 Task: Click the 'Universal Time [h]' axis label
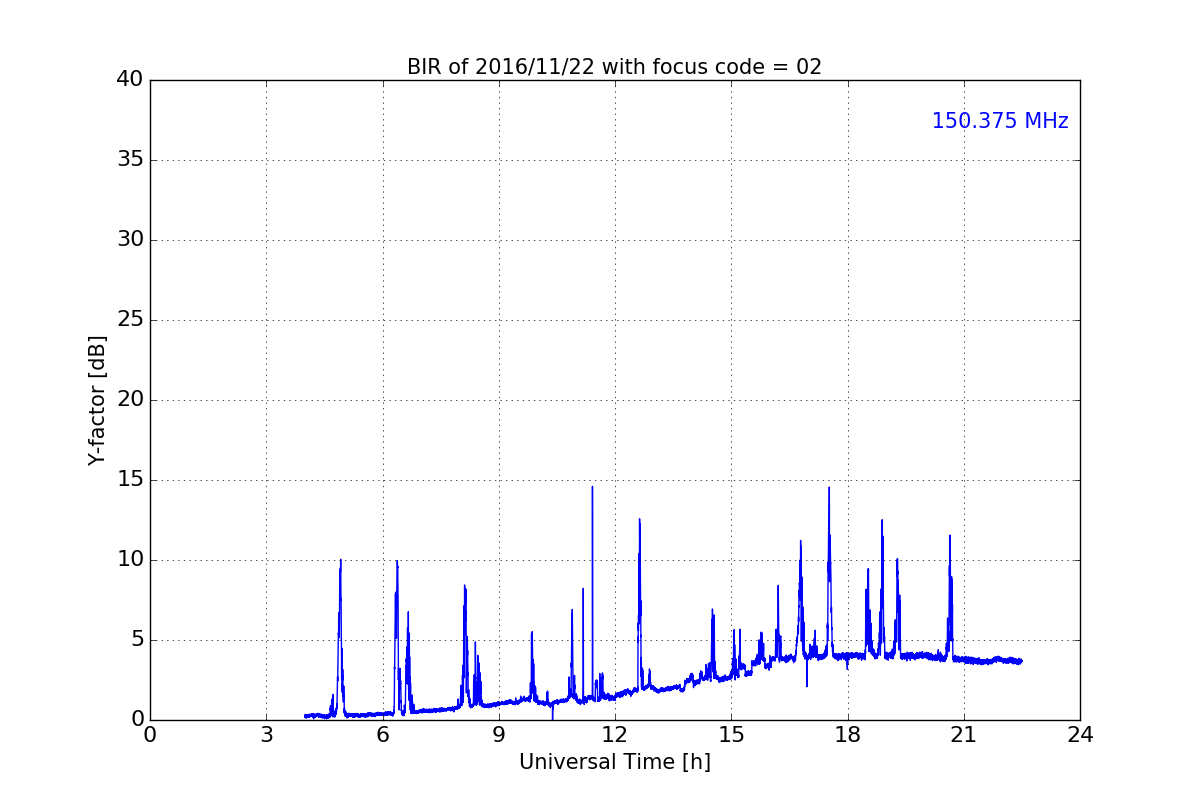point(615,762)
